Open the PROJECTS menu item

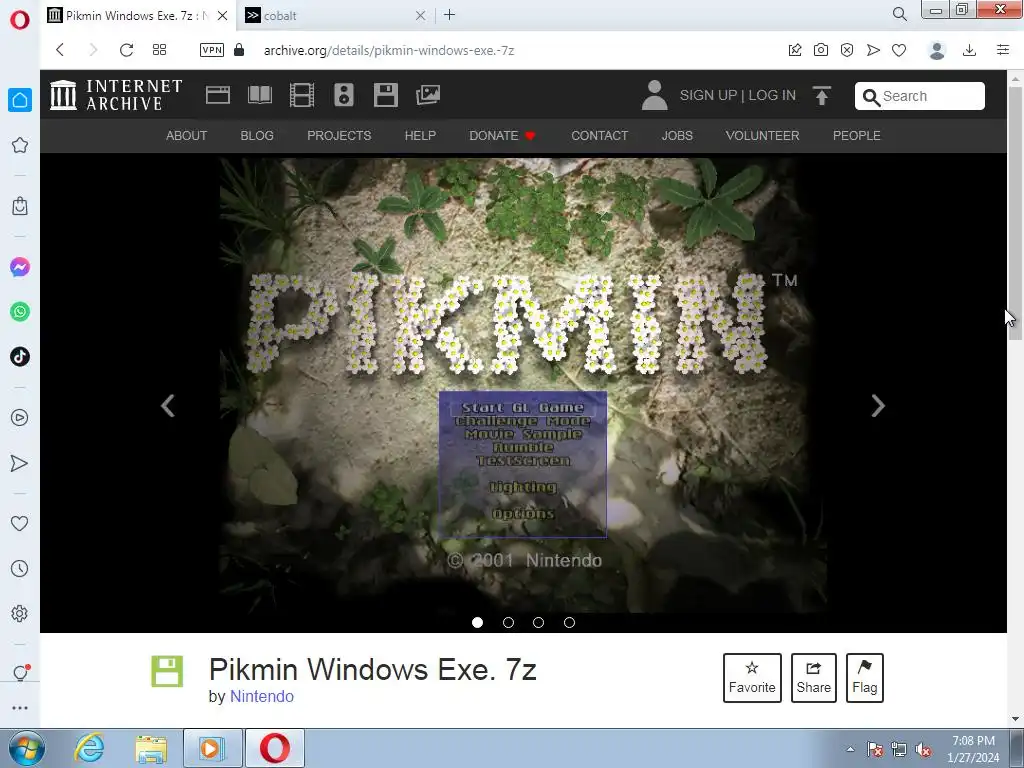coord(339,135)
